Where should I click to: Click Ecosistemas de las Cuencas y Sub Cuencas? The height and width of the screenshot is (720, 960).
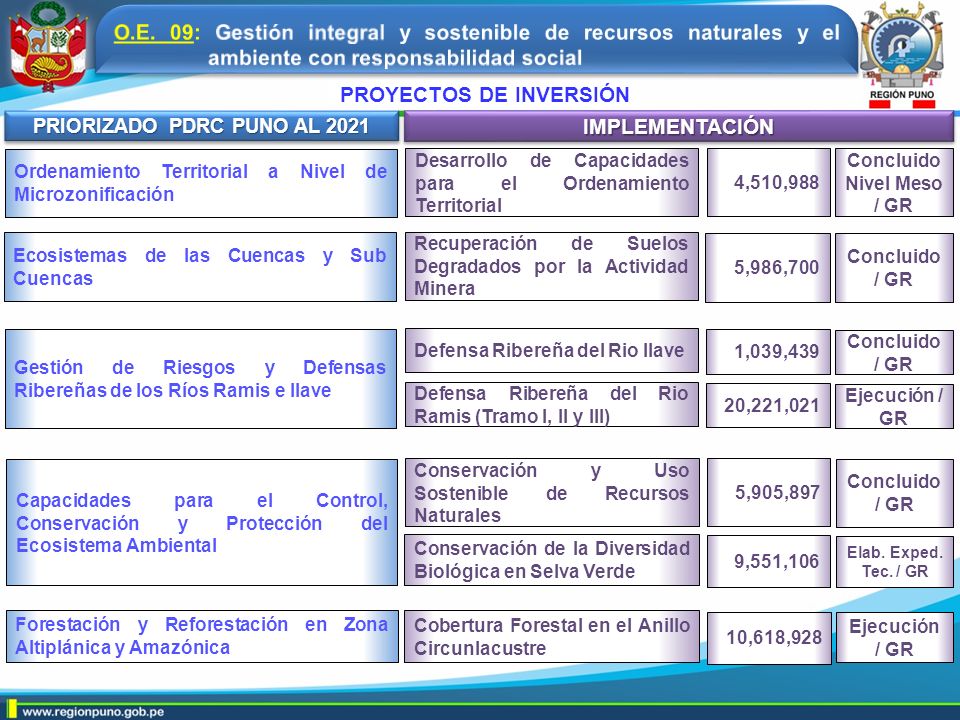200,267
